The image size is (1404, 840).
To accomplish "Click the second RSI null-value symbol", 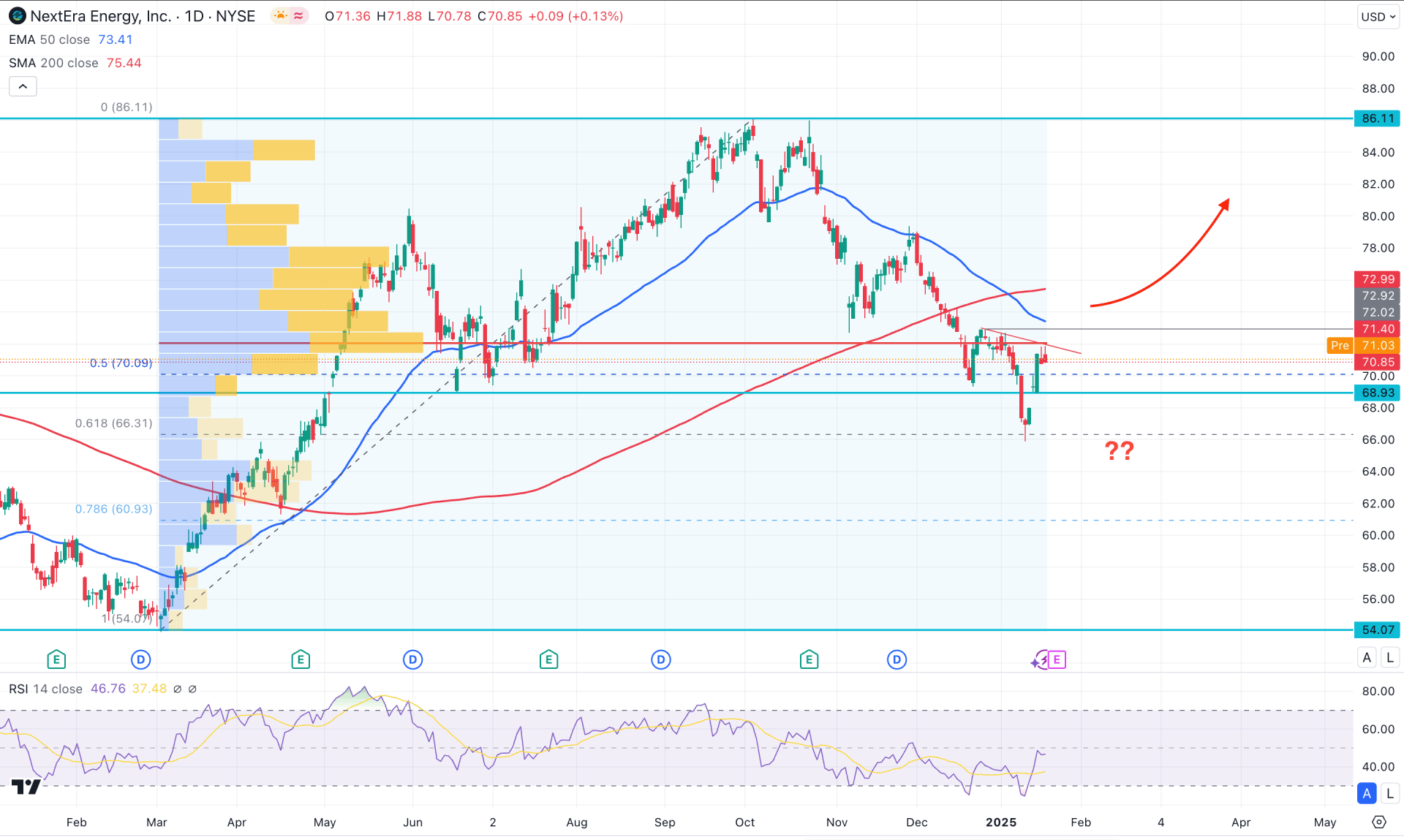I will tap(192, 689).
